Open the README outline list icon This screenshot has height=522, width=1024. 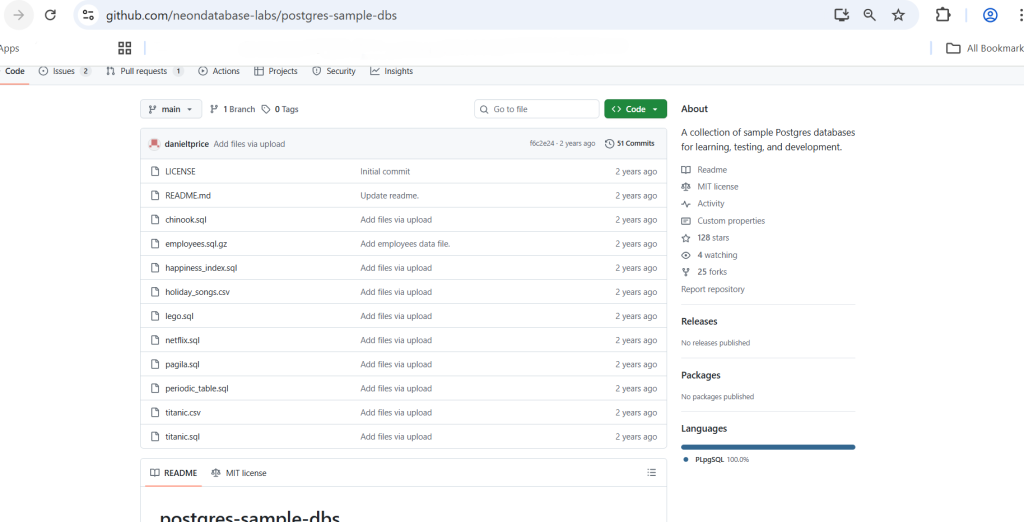[x=652, y=473]
